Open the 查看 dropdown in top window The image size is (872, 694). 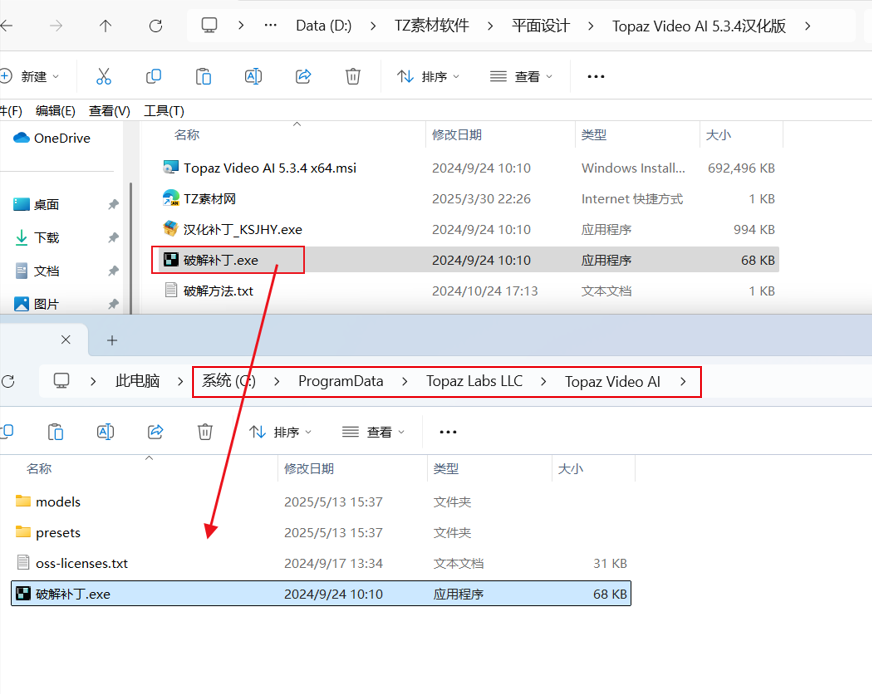click(521, 76)
